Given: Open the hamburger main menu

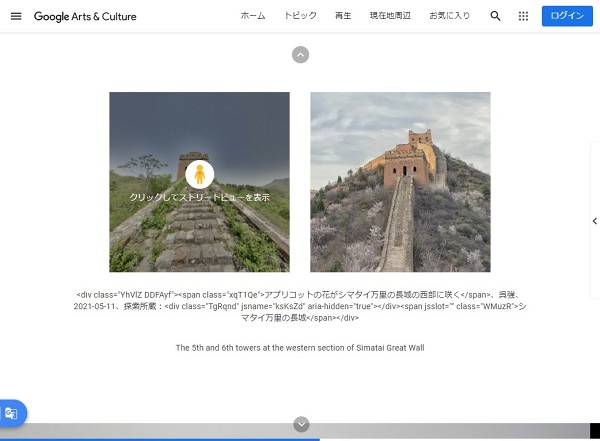Looking at the screenshot, I should pos(15,16).
